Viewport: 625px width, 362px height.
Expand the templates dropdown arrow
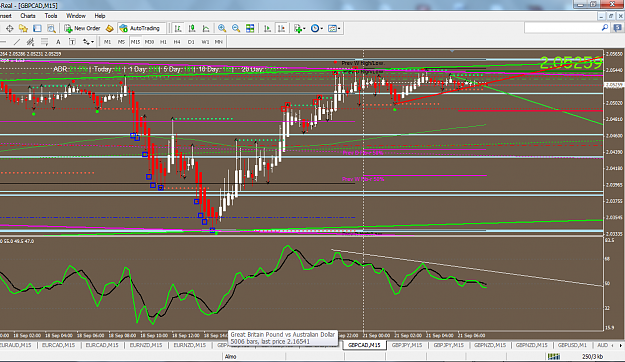click(339, 29)
